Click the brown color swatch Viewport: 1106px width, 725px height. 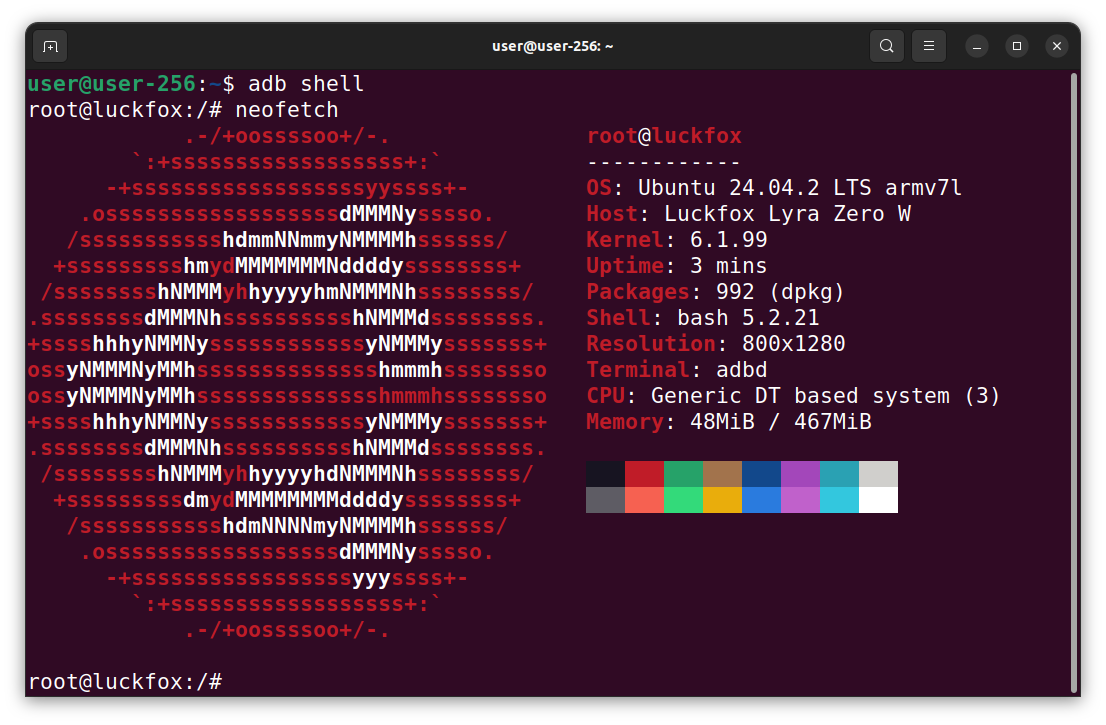(722, 474)
